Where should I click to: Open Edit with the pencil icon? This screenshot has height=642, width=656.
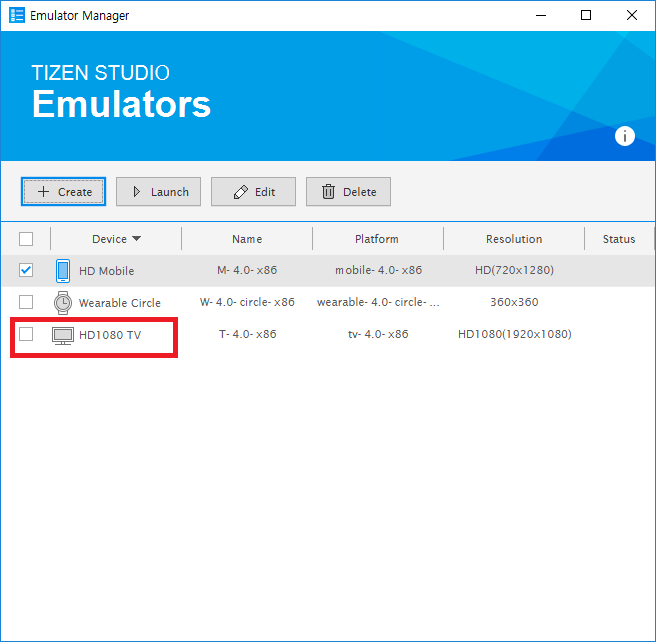pos(253,192)
